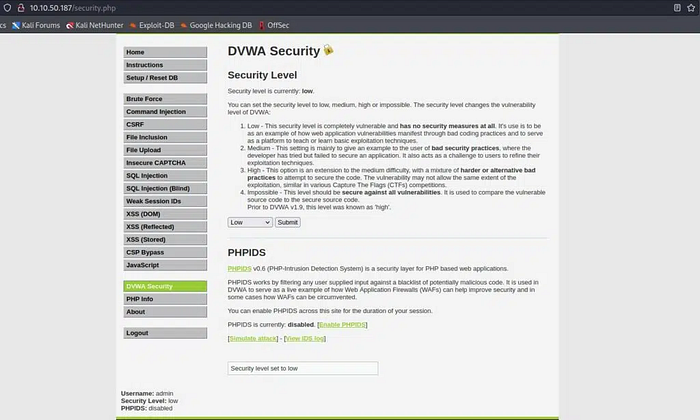700x420 pixels.
Task: Open the XSS (Stored) module
Action: tap(165, 240)
